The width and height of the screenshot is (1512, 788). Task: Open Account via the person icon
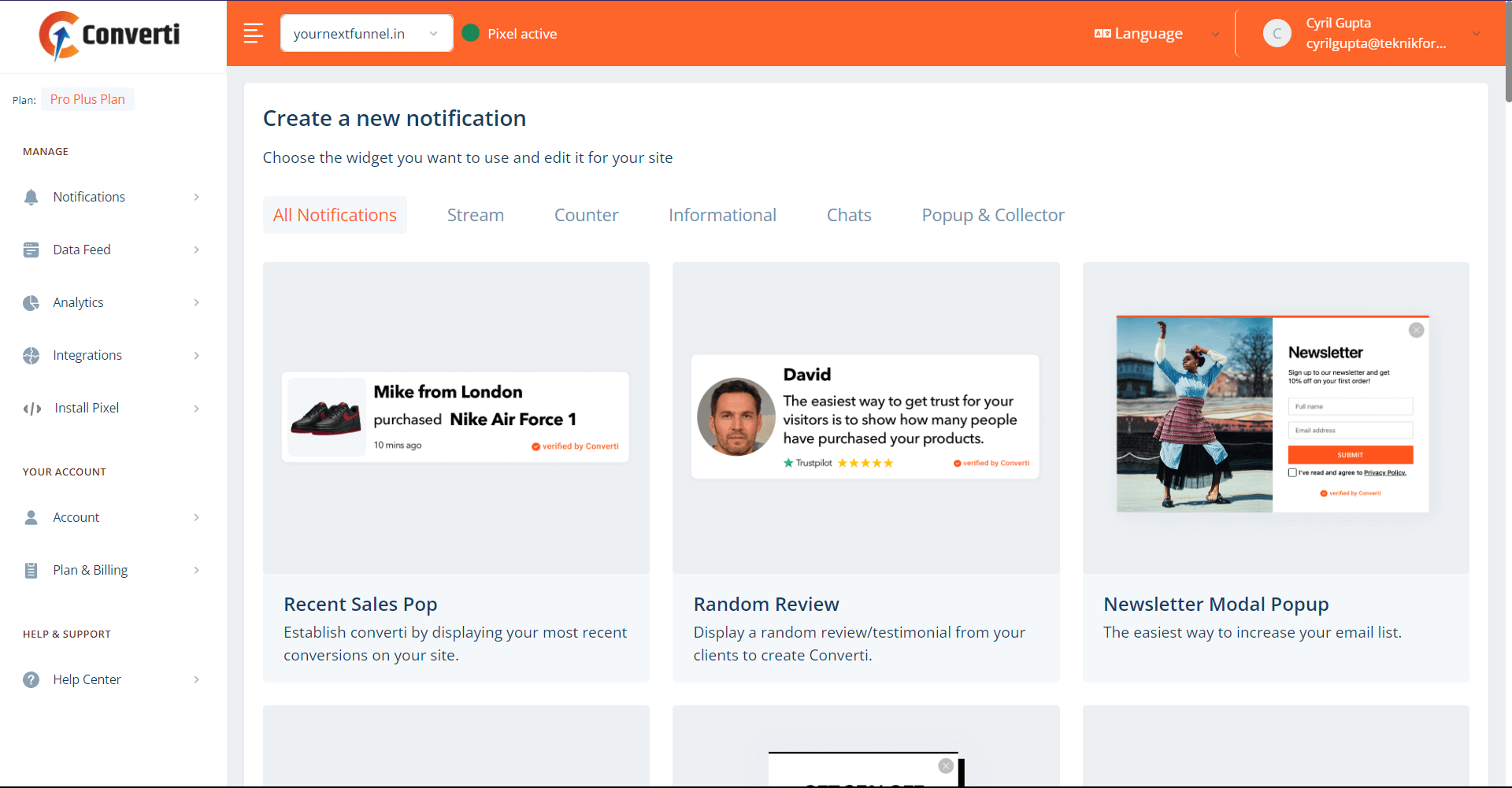tap(31, 517)
